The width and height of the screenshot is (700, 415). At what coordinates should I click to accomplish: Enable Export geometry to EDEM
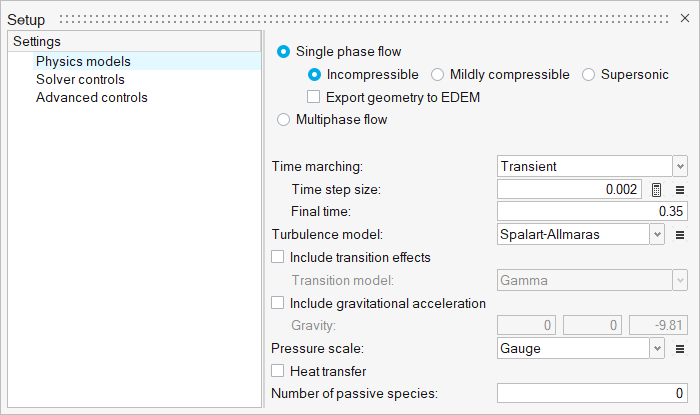pos(314,97)
